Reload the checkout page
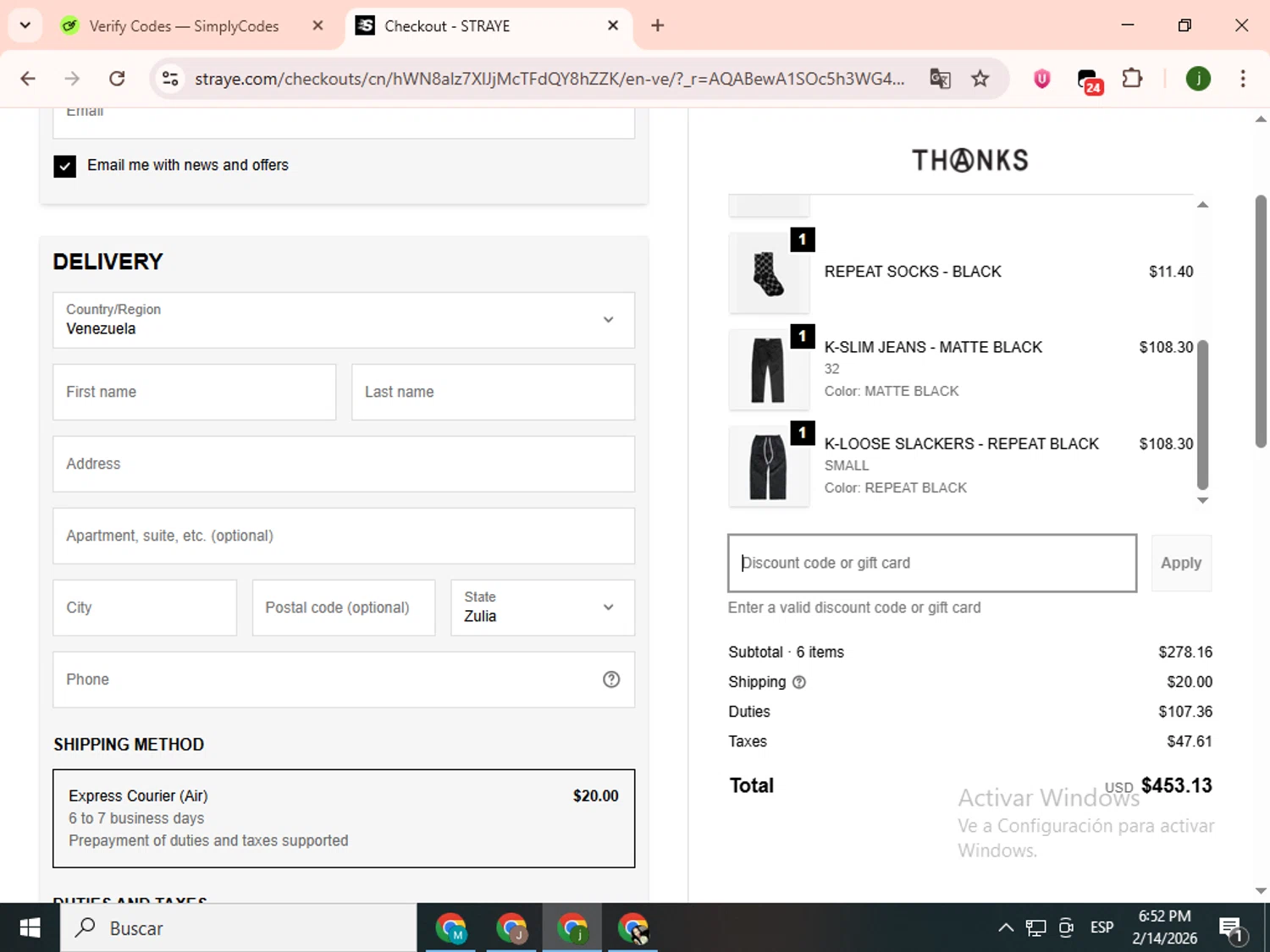 pyautogui.click(x=117, y=79)
